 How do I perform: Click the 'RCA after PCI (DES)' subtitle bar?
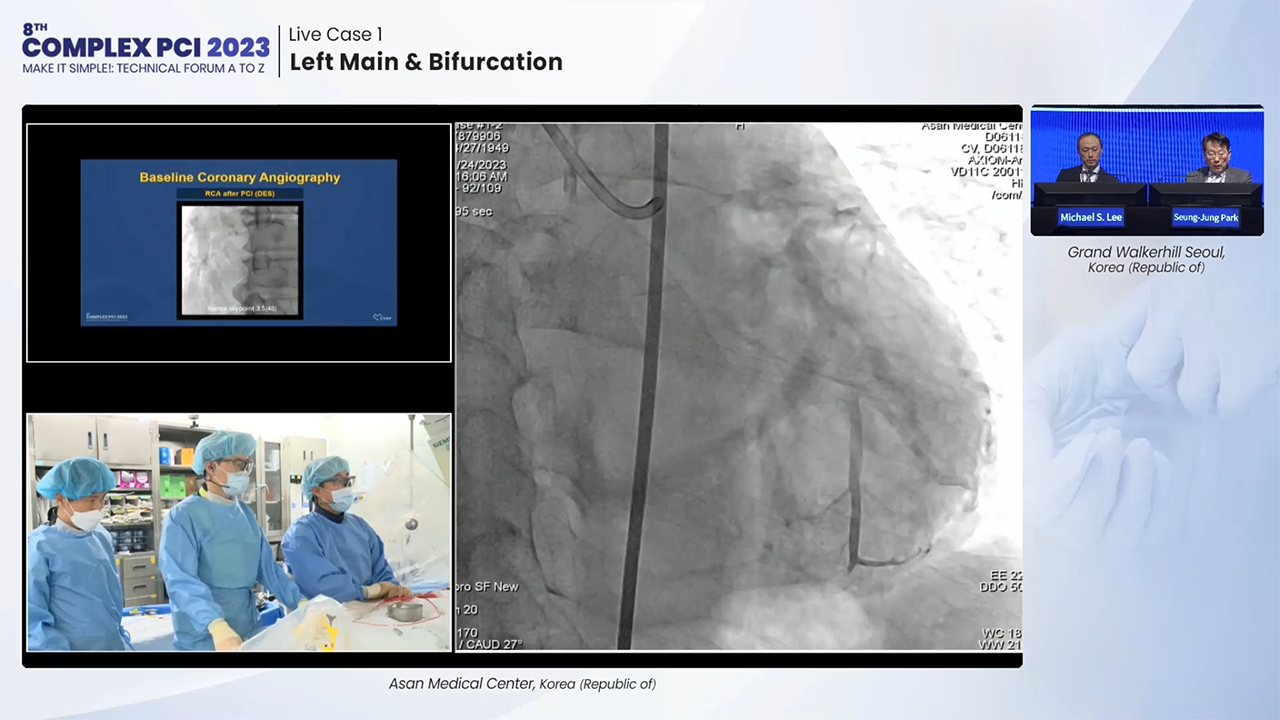tap(239, 193)
